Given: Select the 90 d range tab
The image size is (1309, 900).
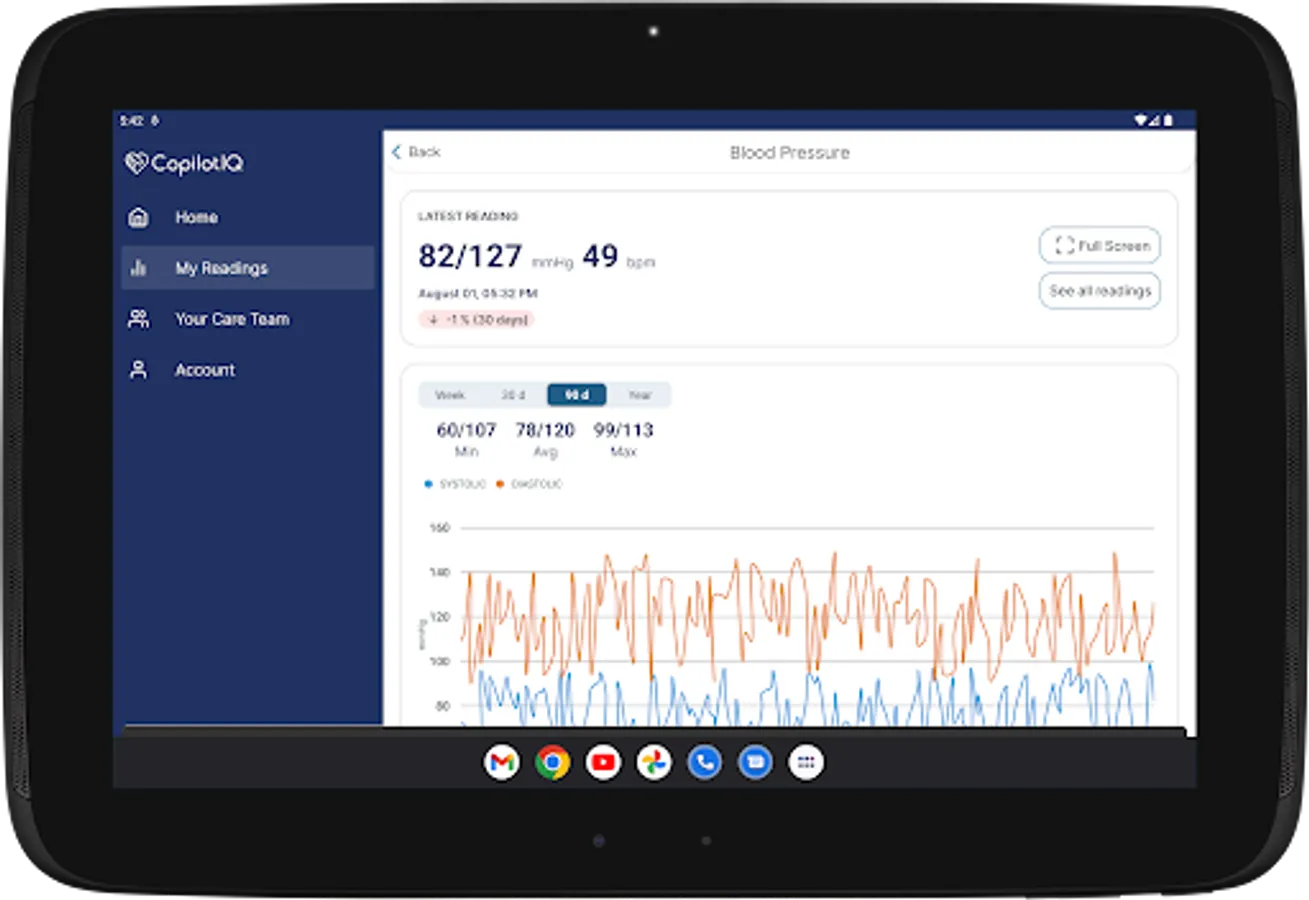Looking at the screenshot, I should coord(577,395).
